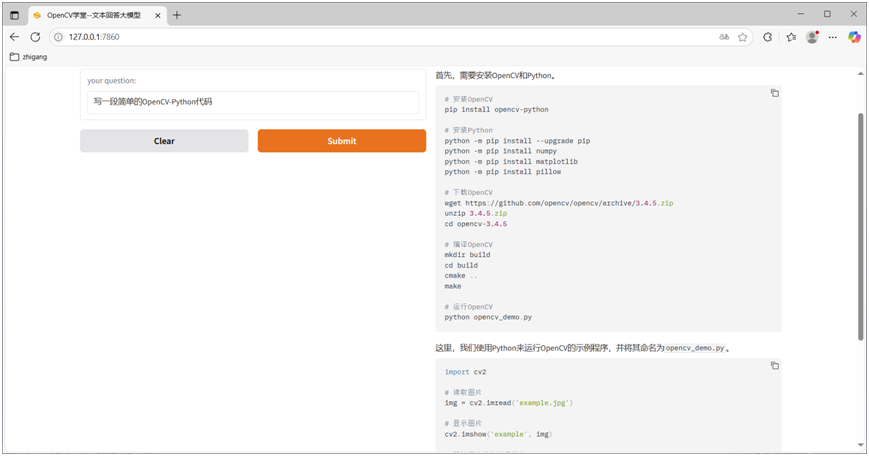The width and height of the screenshot is (869, 456).
Task: Click the page vertical scrollbar thumb
Action: point(860,226)
